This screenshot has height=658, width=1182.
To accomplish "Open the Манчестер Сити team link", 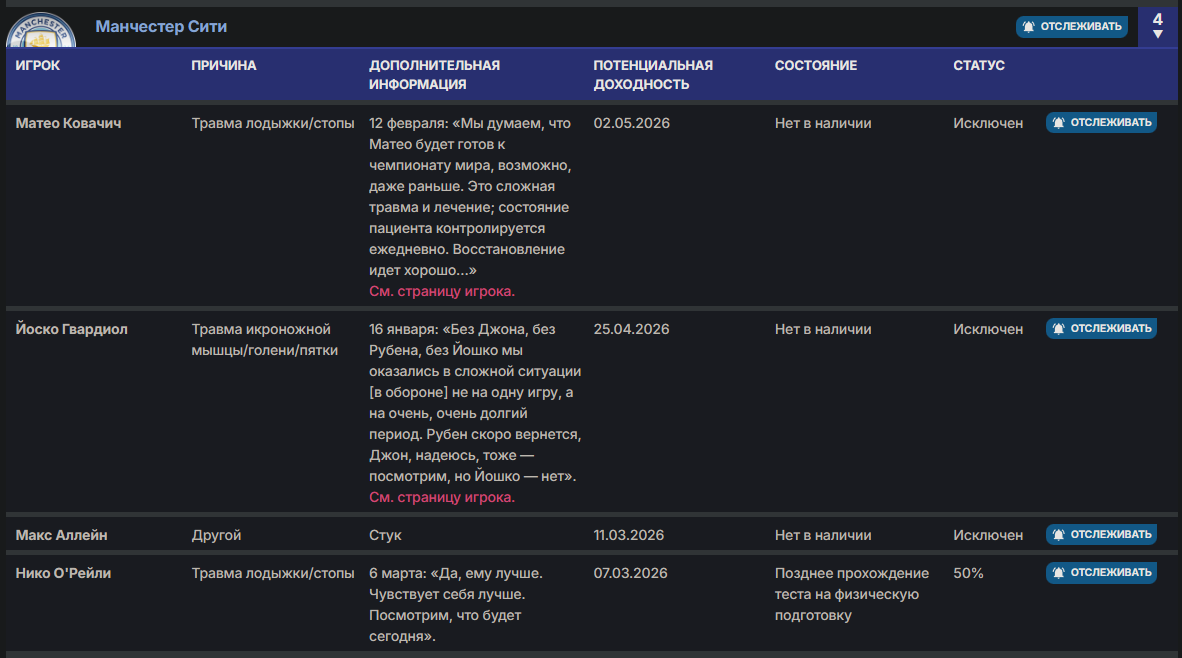I will tap(161, 26).
